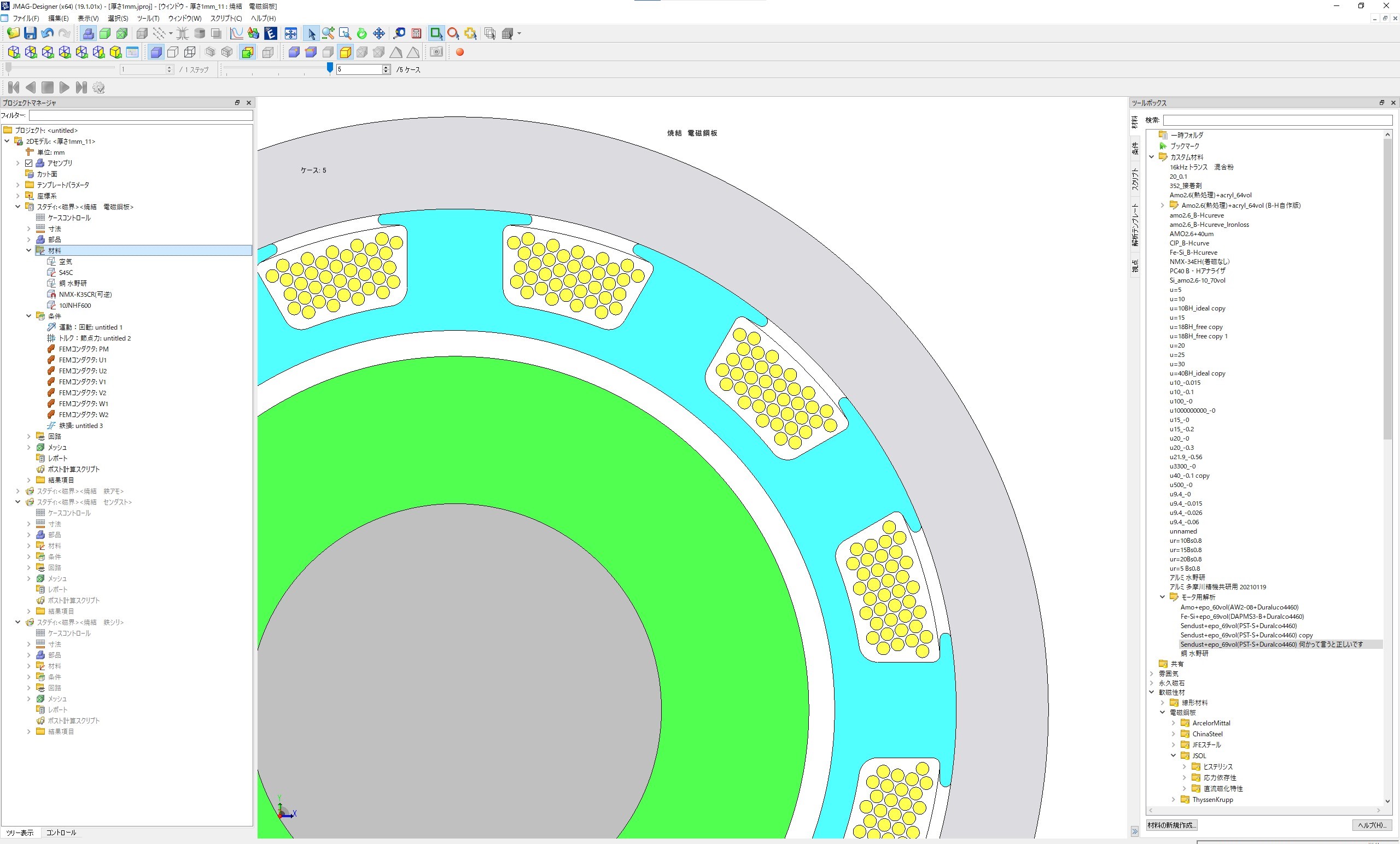Switch to the コントロール tab
Screen dimensions: 1400x844
[x=61, y=833]
